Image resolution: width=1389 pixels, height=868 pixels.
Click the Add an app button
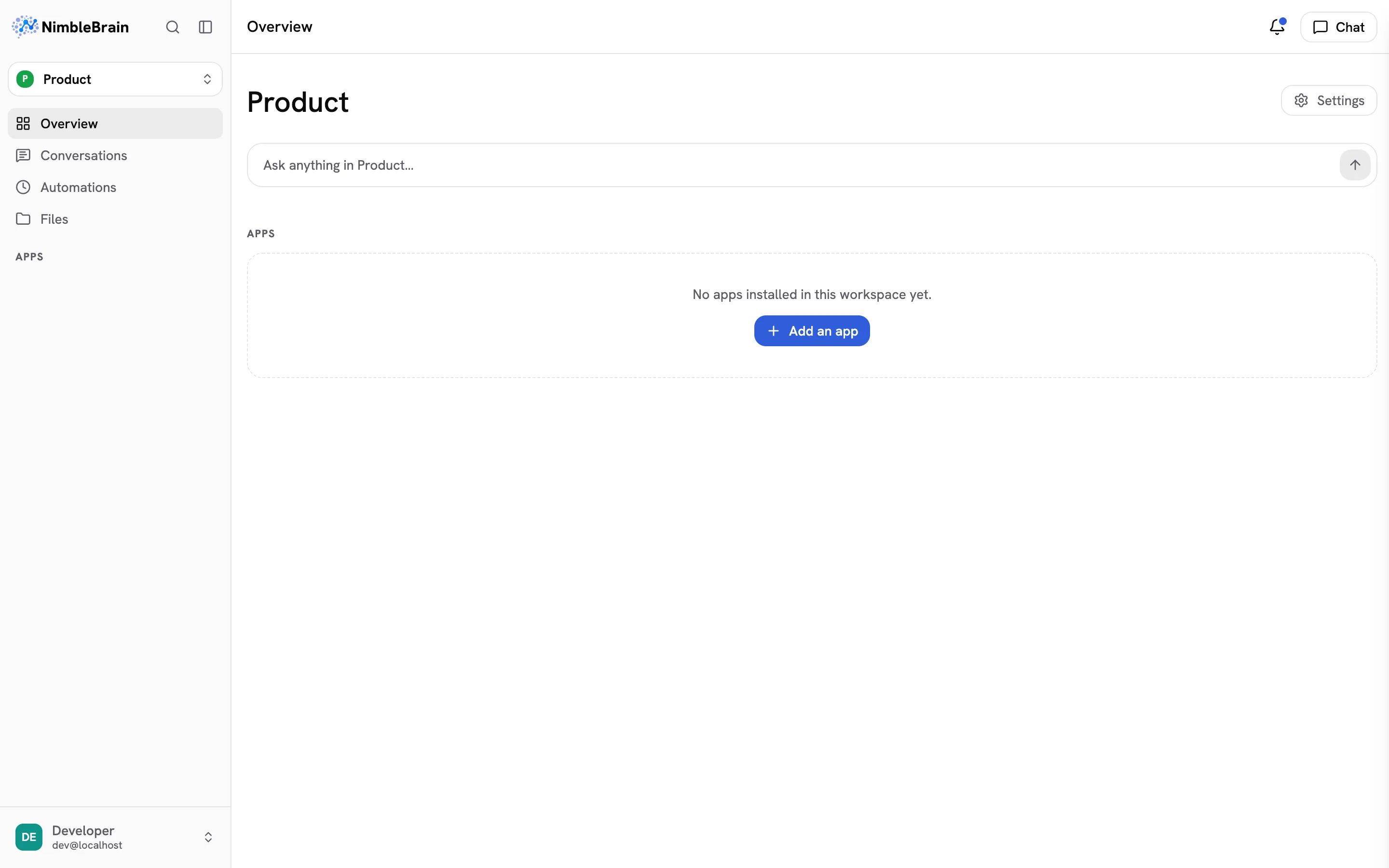tap(812, 331)
